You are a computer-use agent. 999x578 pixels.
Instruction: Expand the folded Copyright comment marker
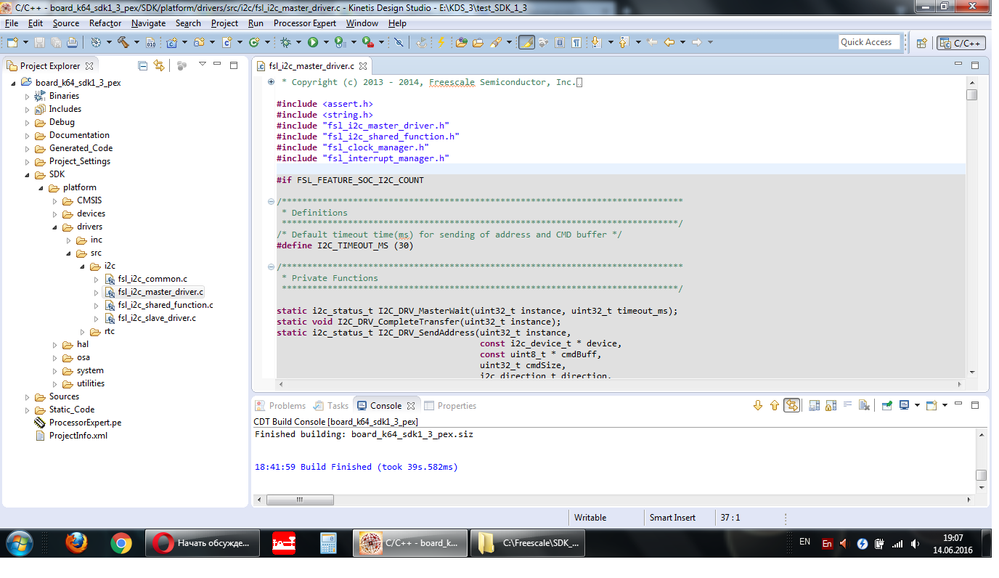click(271, 82)
